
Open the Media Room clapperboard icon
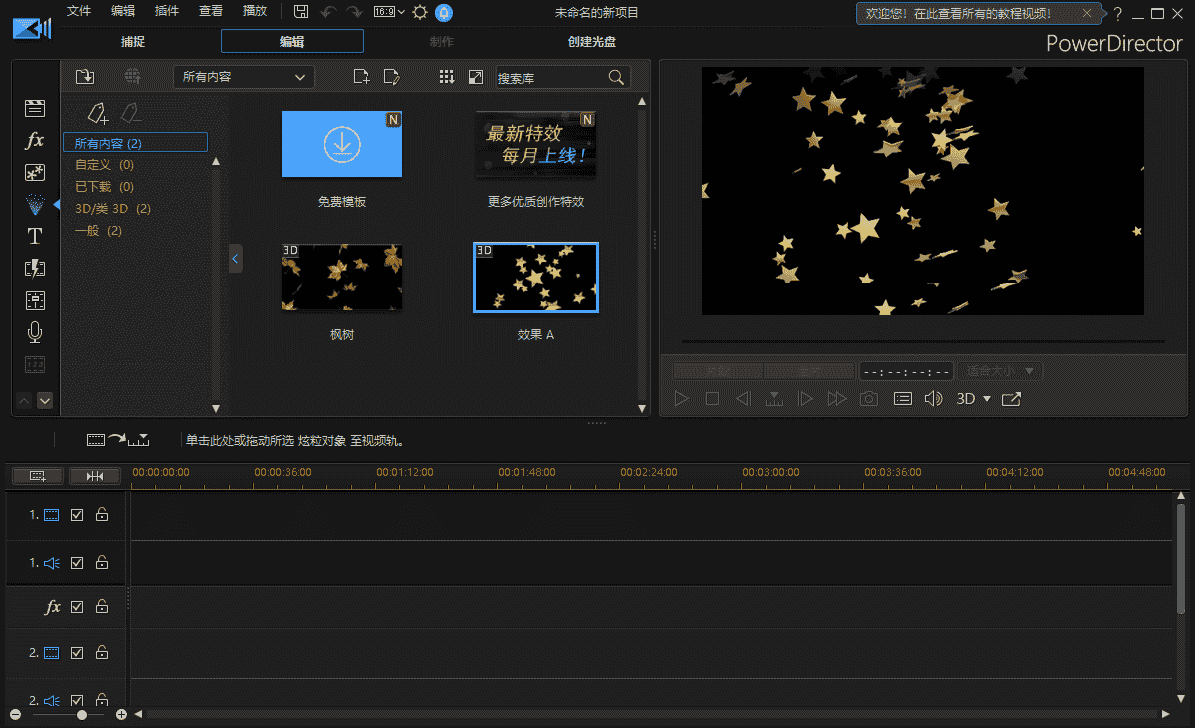coord(35,108)
